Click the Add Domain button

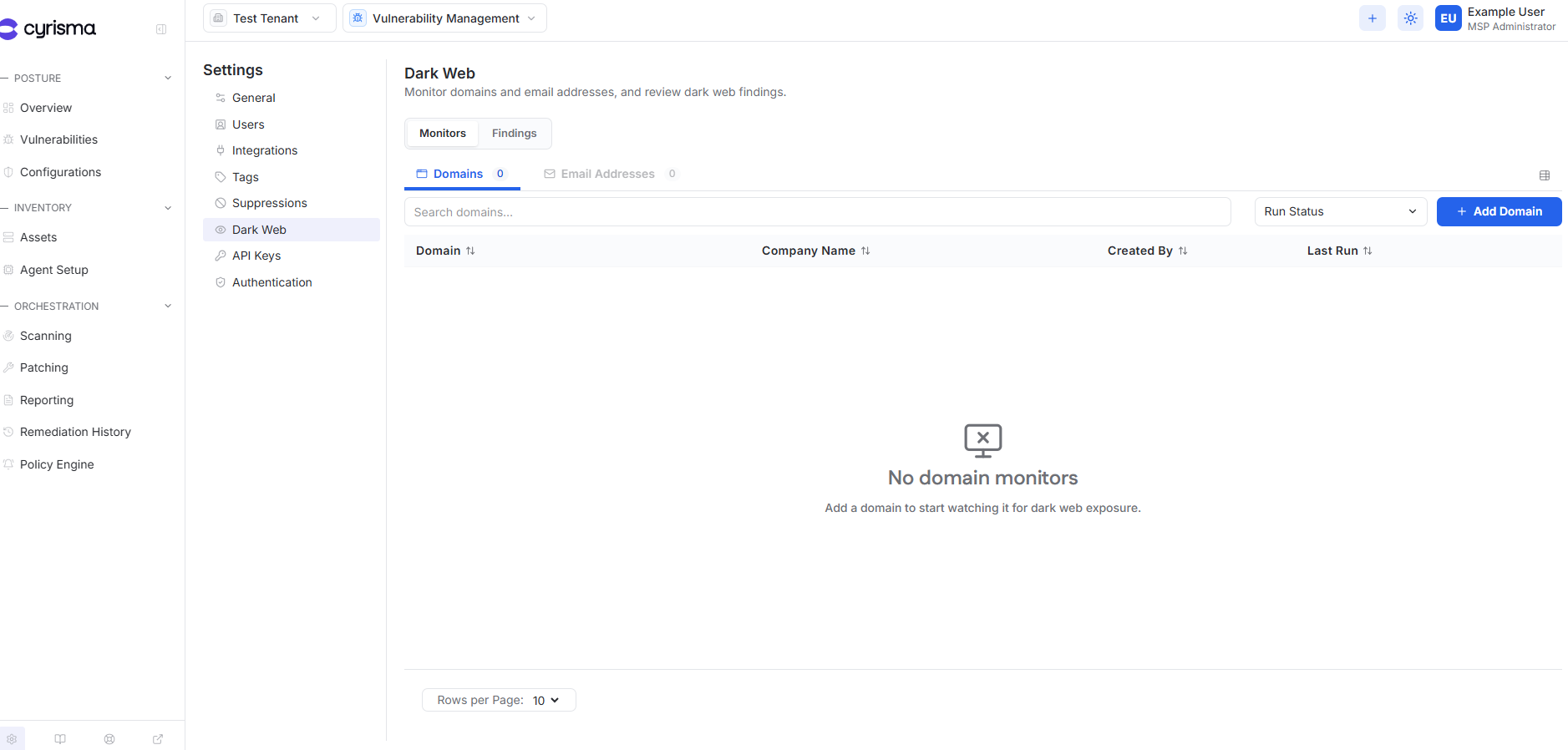tap(1499, 211)
